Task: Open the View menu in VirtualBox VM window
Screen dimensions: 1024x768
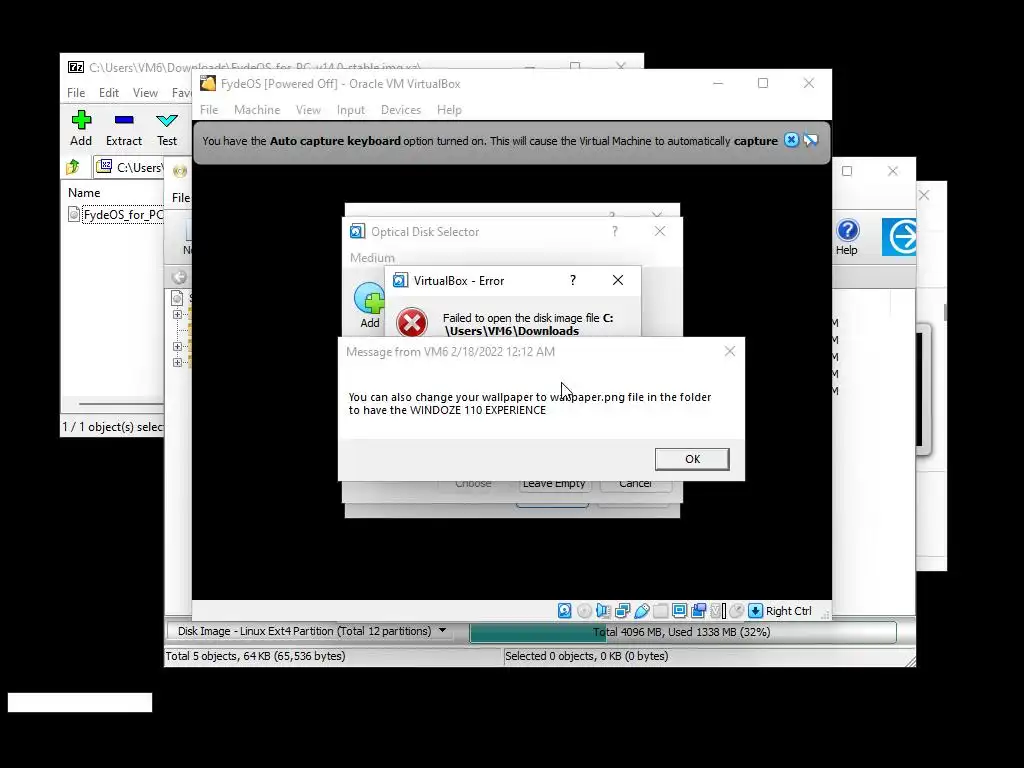Action: (x=308, y=110)
